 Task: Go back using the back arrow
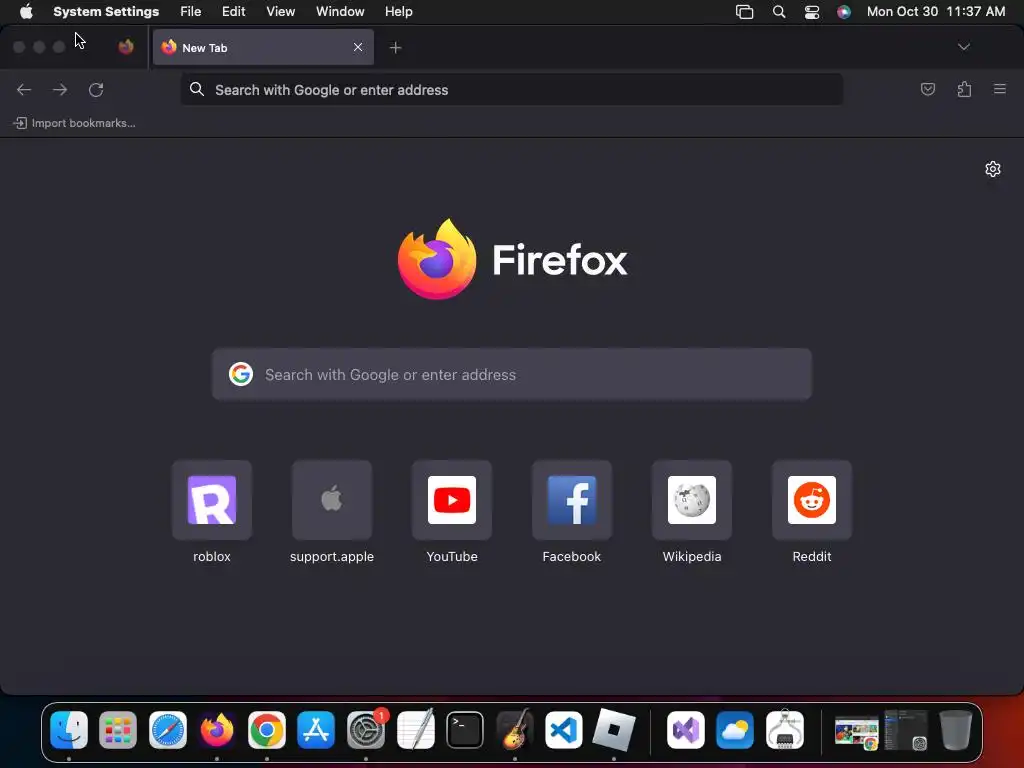[24, 89]
